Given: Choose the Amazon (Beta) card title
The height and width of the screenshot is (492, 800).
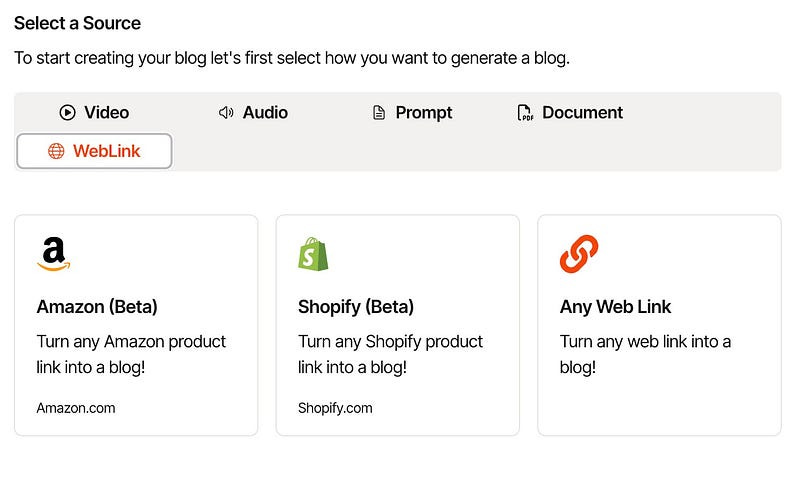Looking at the screenshot, I should click(97, 307).
